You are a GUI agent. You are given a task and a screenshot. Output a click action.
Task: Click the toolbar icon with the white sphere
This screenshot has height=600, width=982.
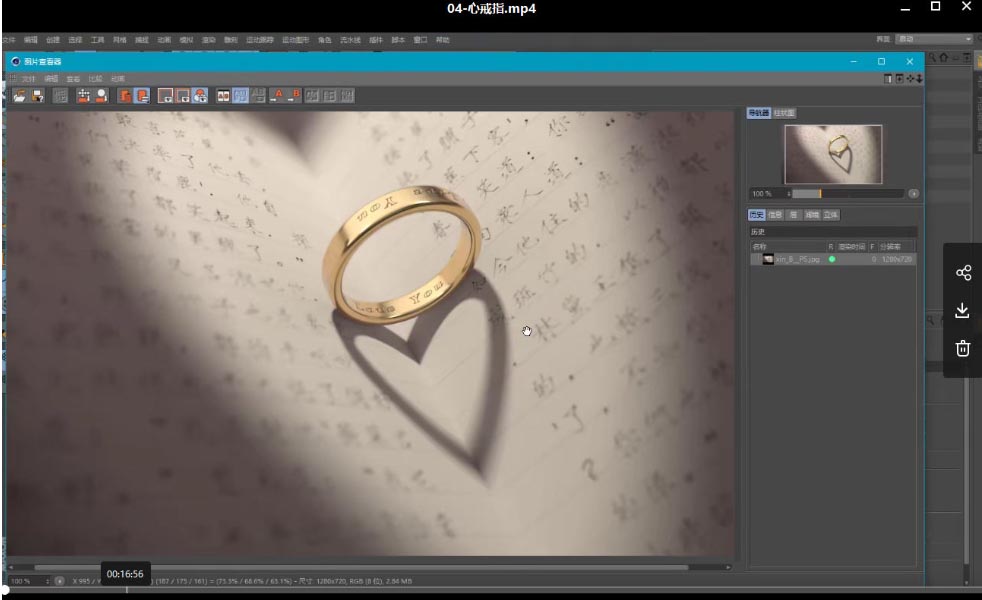(101, 96)
